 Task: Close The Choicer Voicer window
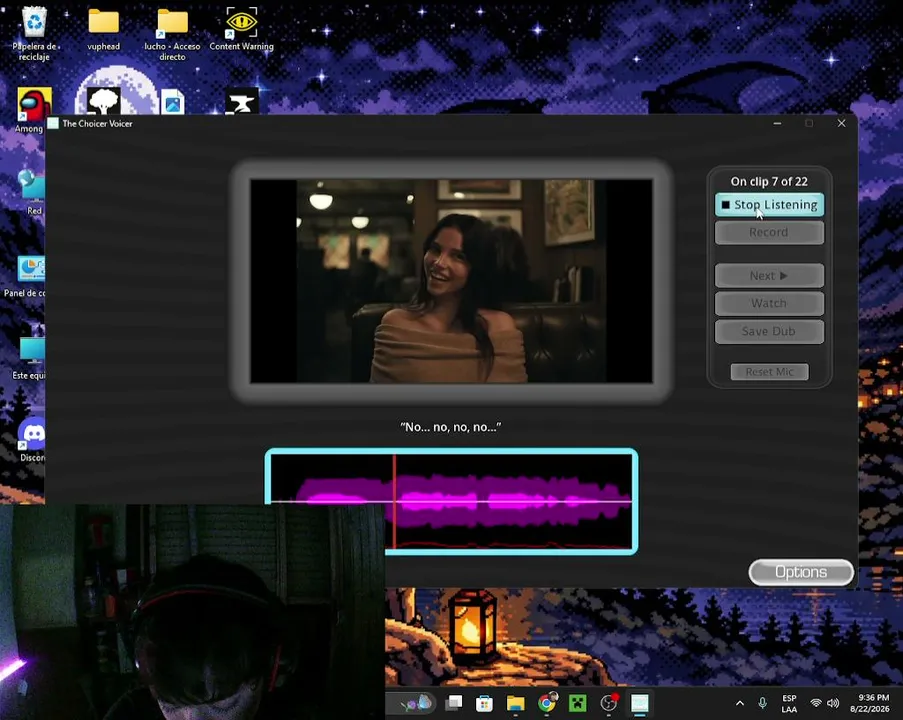point(841,123)
